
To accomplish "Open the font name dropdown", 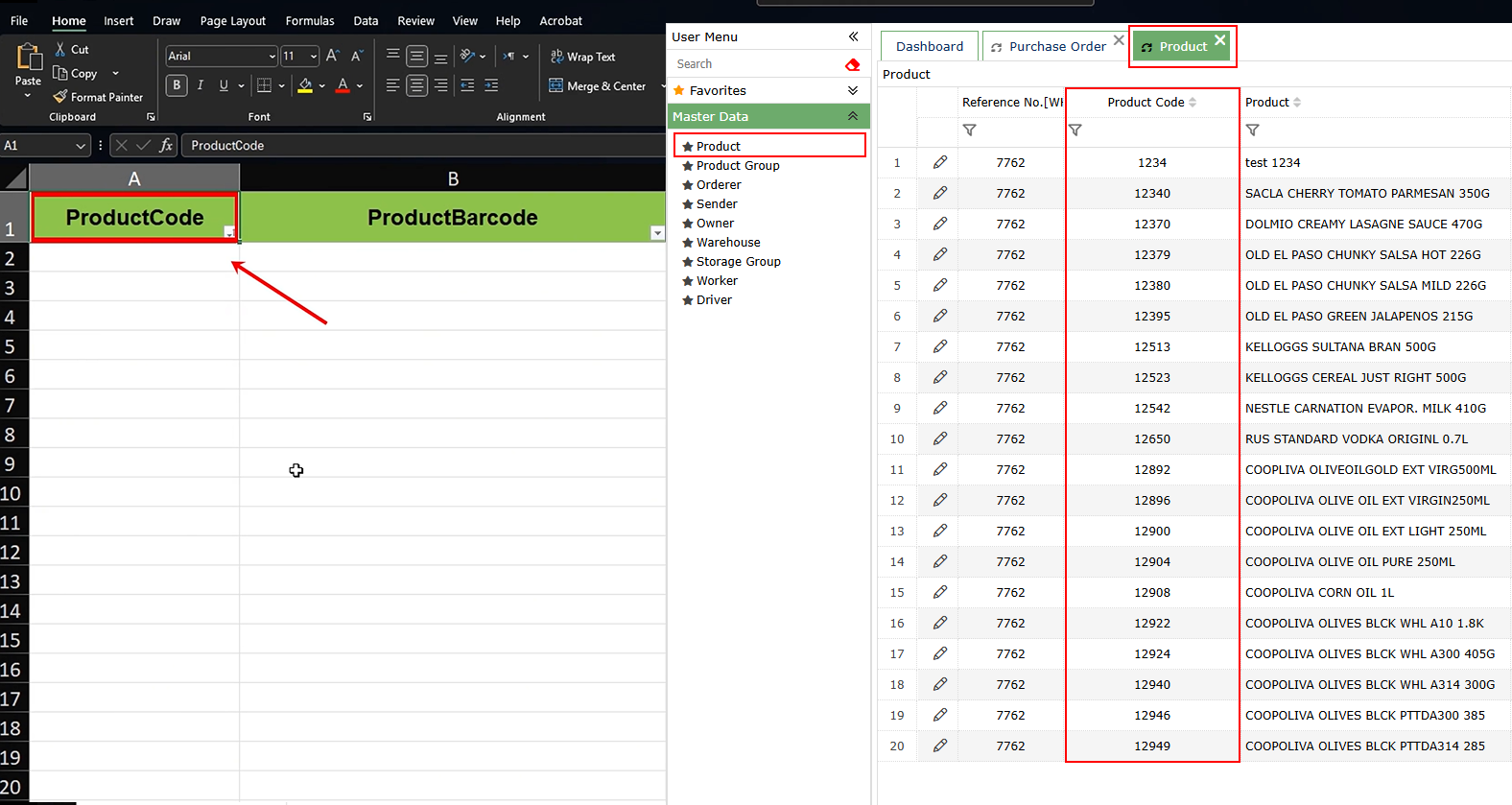I will pos(272,57).
